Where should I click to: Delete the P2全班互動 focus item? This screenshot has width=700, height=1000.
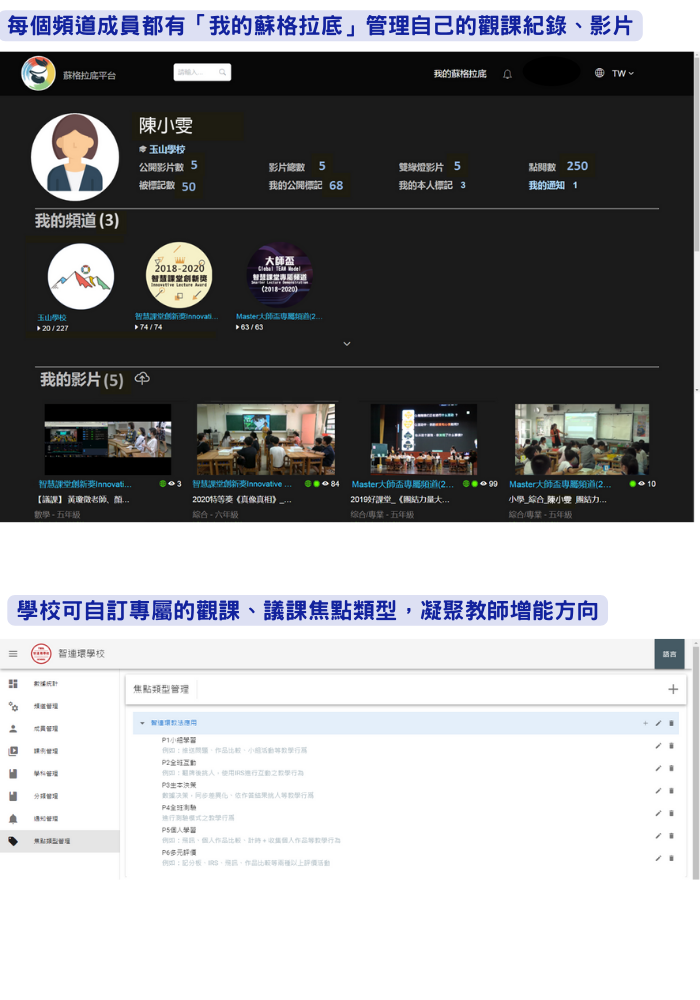tap(671, 769)
